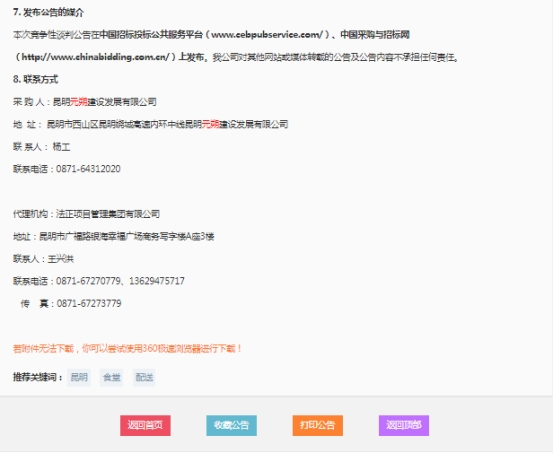Image resolution: width=554 pixels, height=454 pixels.
Task: Click fax number 0871-67273779
Action: coord(89,303)
